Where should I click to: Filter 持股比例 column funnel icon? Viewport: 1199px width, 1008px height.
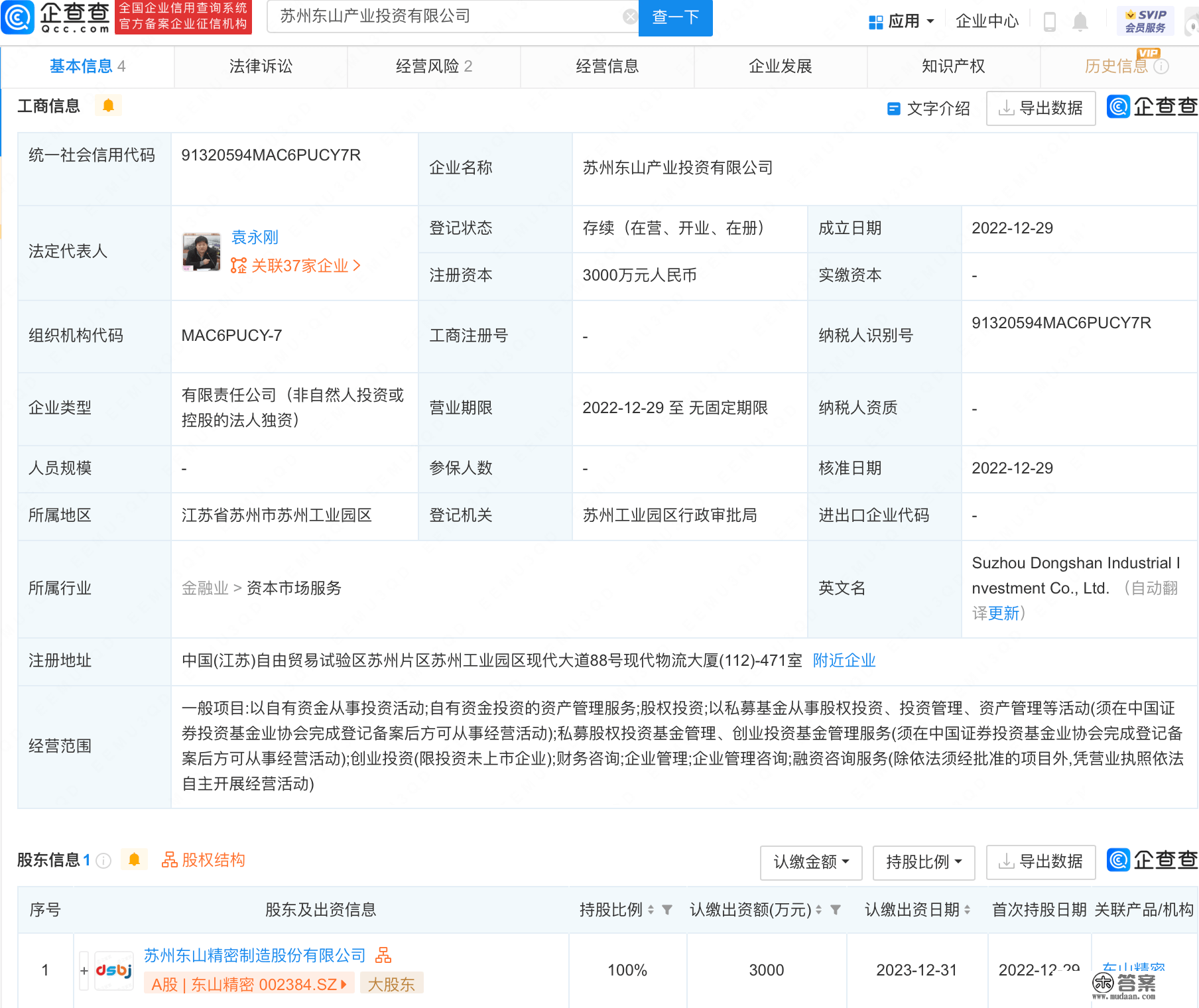667,910
